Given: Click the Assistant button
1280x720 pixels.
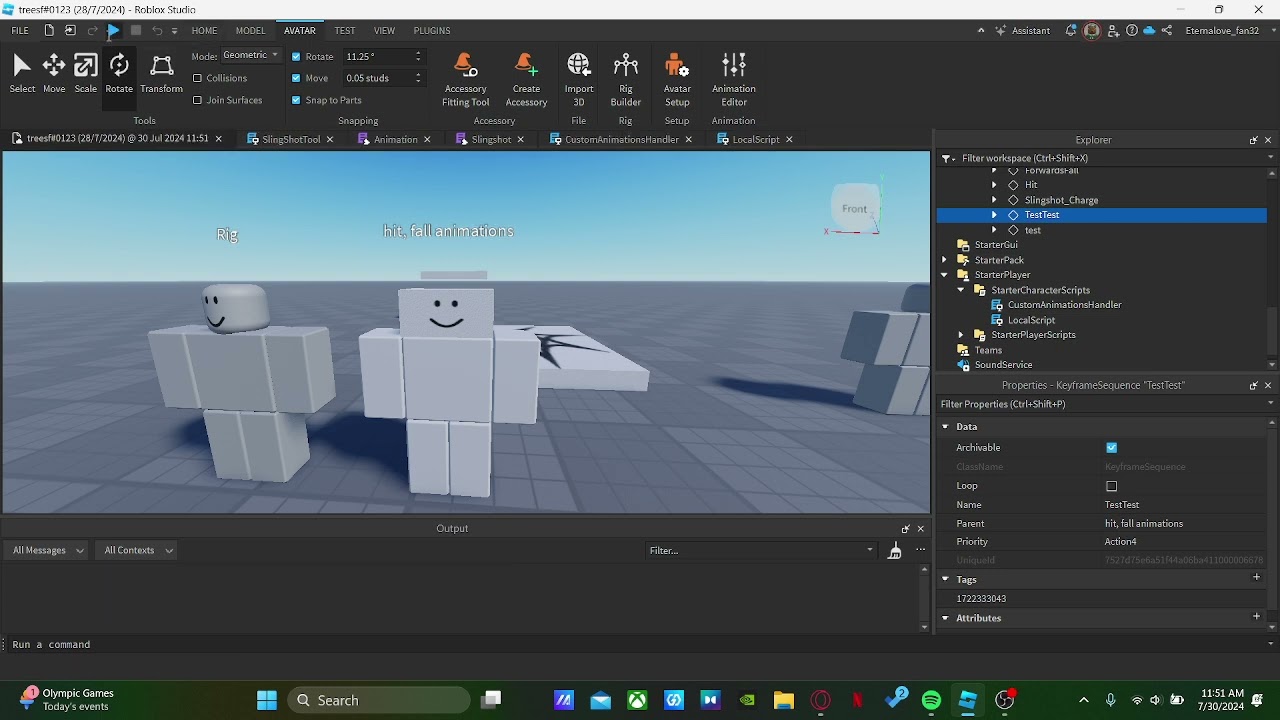Looking at the screenshot, I should pos(1024,31).
